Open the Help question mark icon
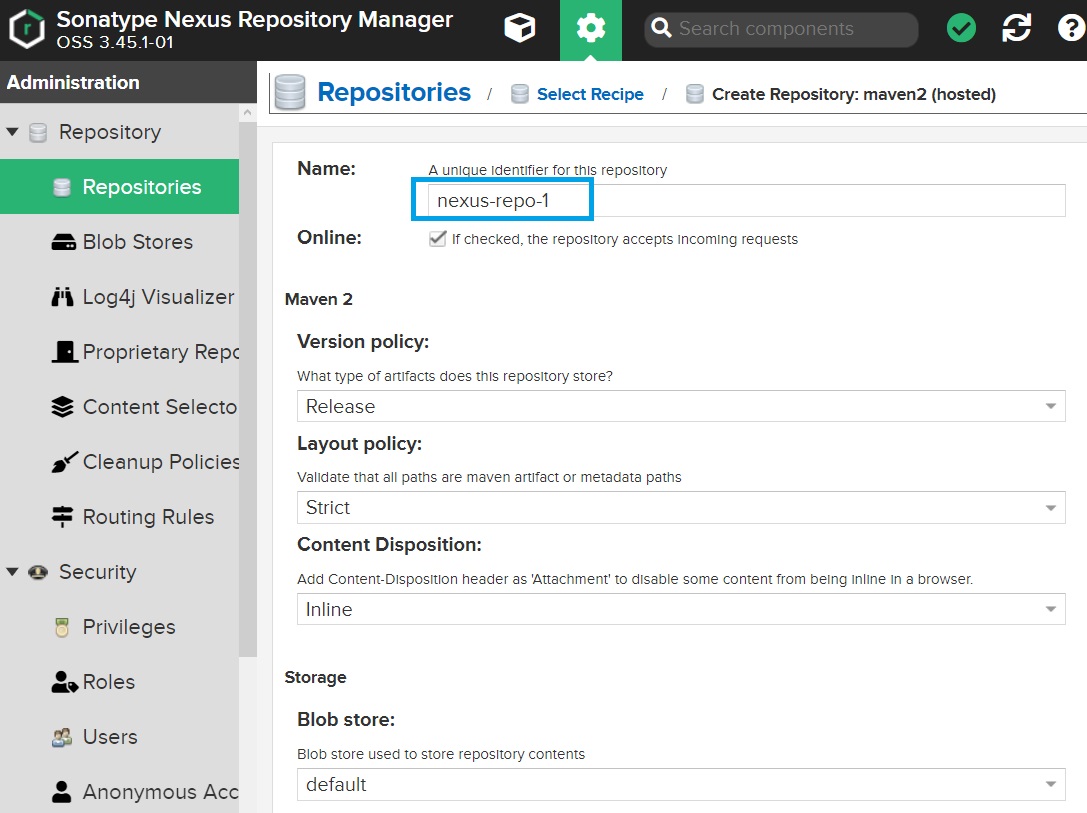Screen dimensions: 1087x813 1071,28
